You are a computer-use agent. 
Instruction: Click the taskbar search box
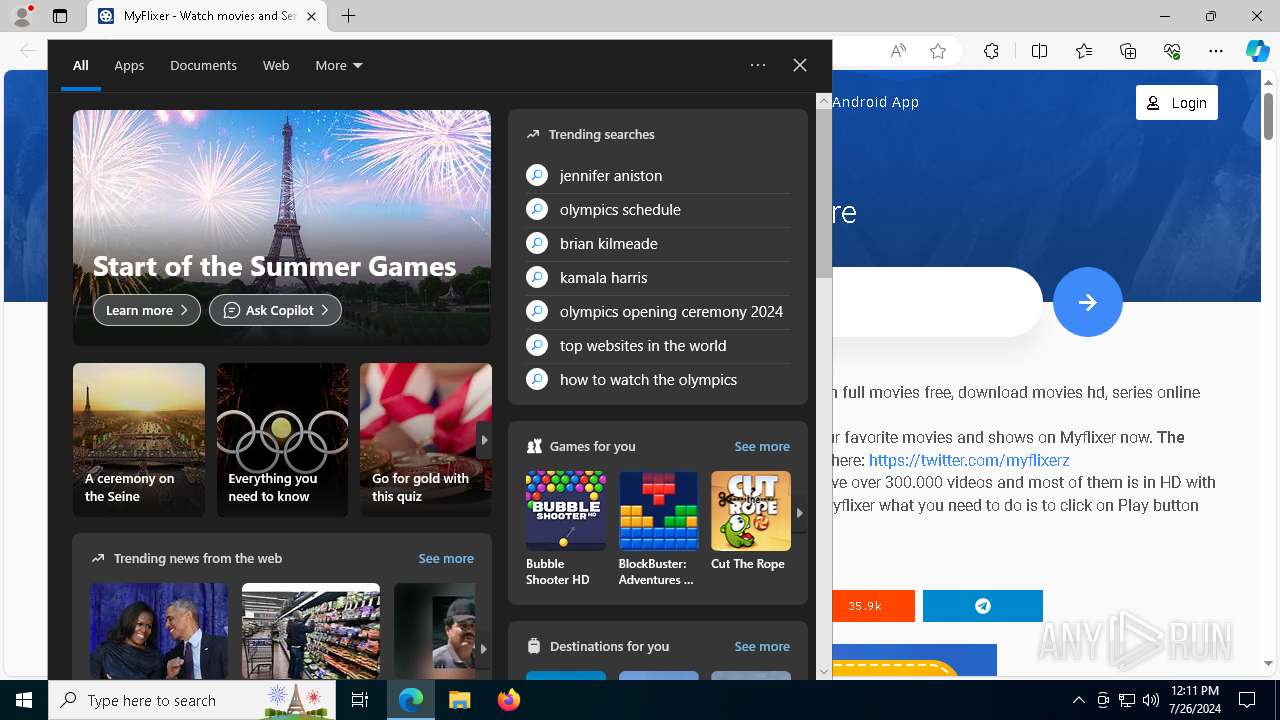click(x=193, y=700)
